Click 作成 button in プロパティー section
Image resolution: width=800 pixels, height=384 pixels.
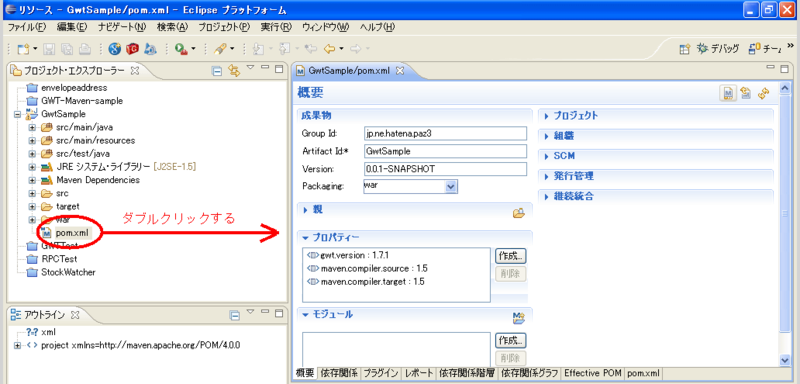click(511, 256)
